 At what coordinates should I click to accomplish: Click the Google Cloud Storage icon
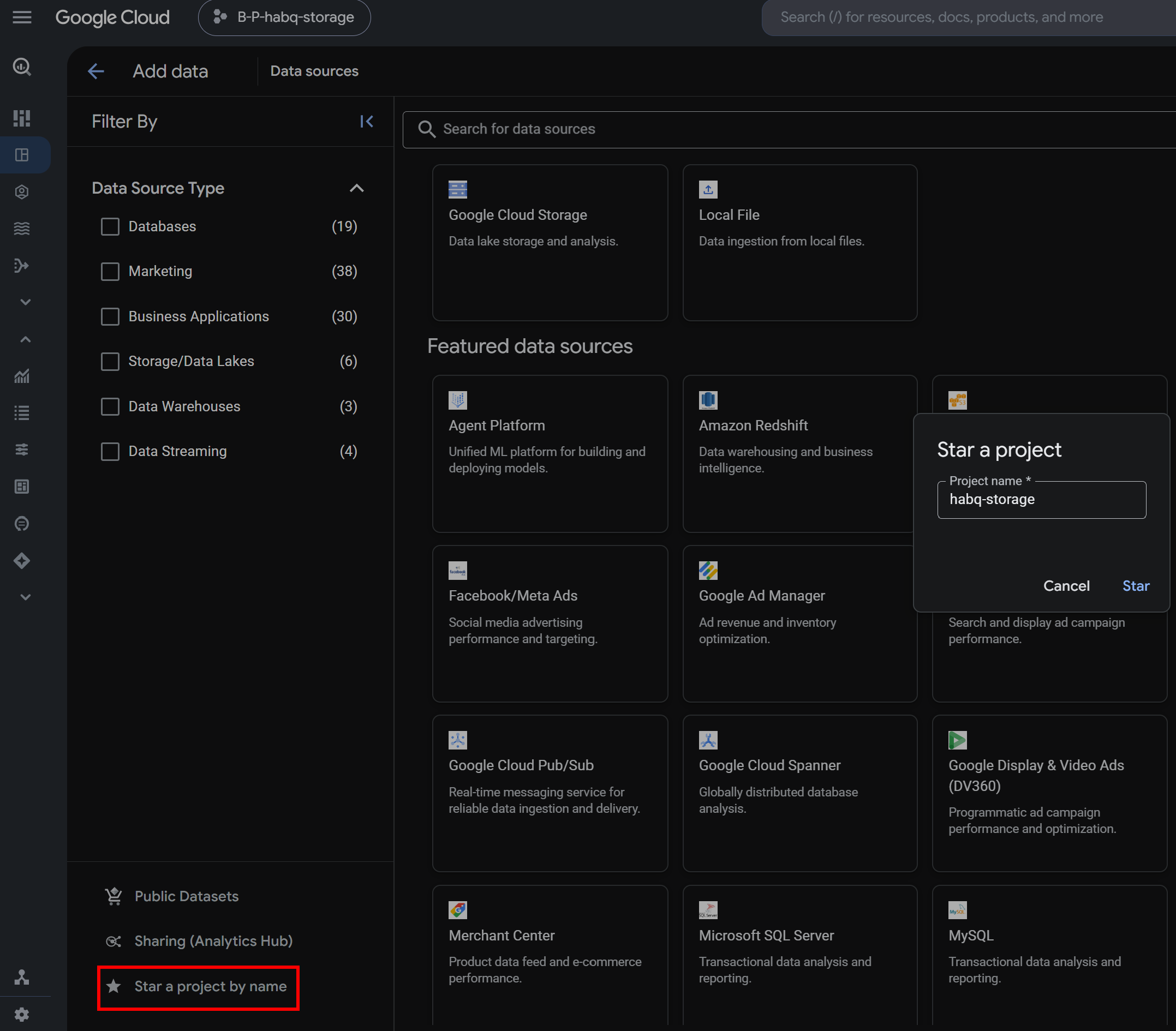pos(458,189)
